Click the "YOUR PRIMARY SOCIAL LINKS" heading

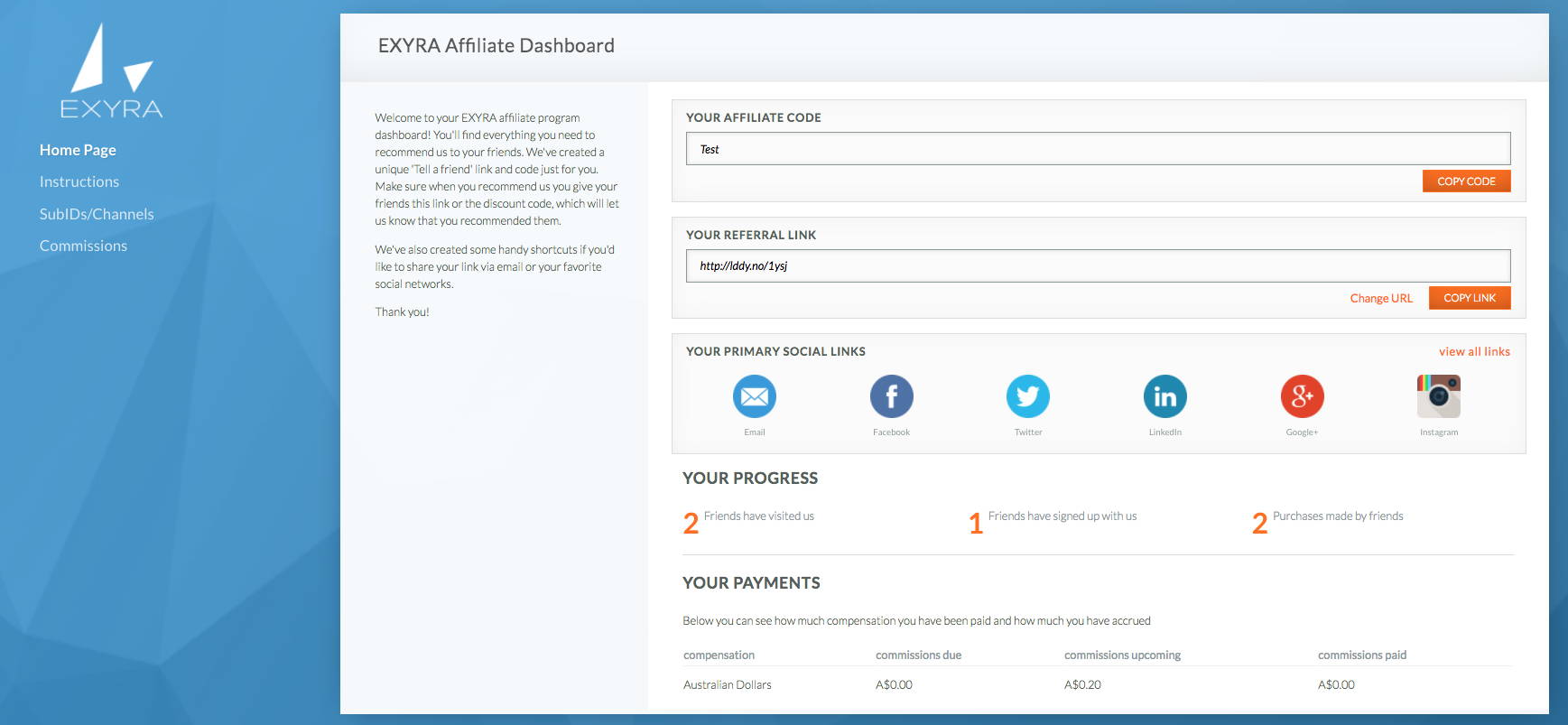775,352
